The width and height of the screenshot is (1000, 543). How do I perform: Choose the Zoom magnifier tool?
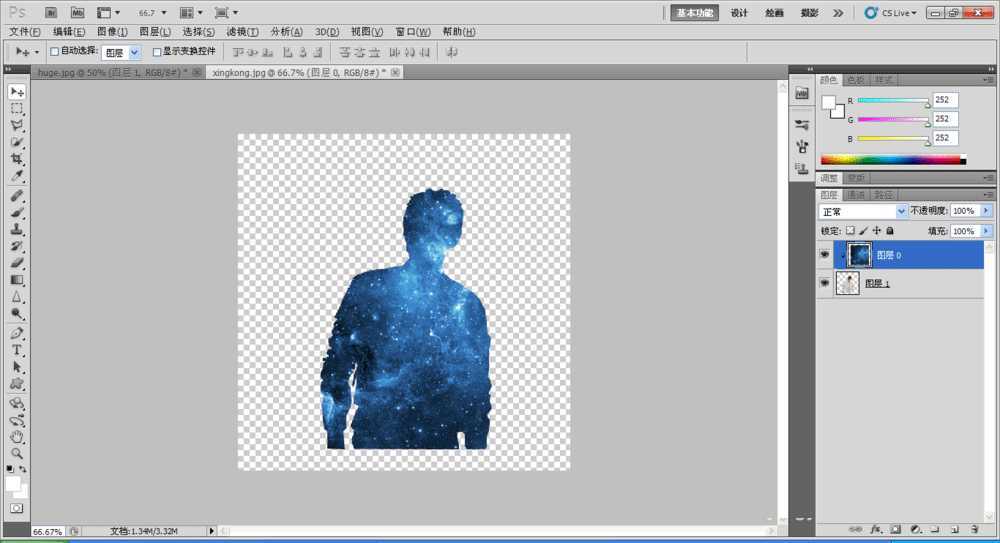tap(17, 453)
